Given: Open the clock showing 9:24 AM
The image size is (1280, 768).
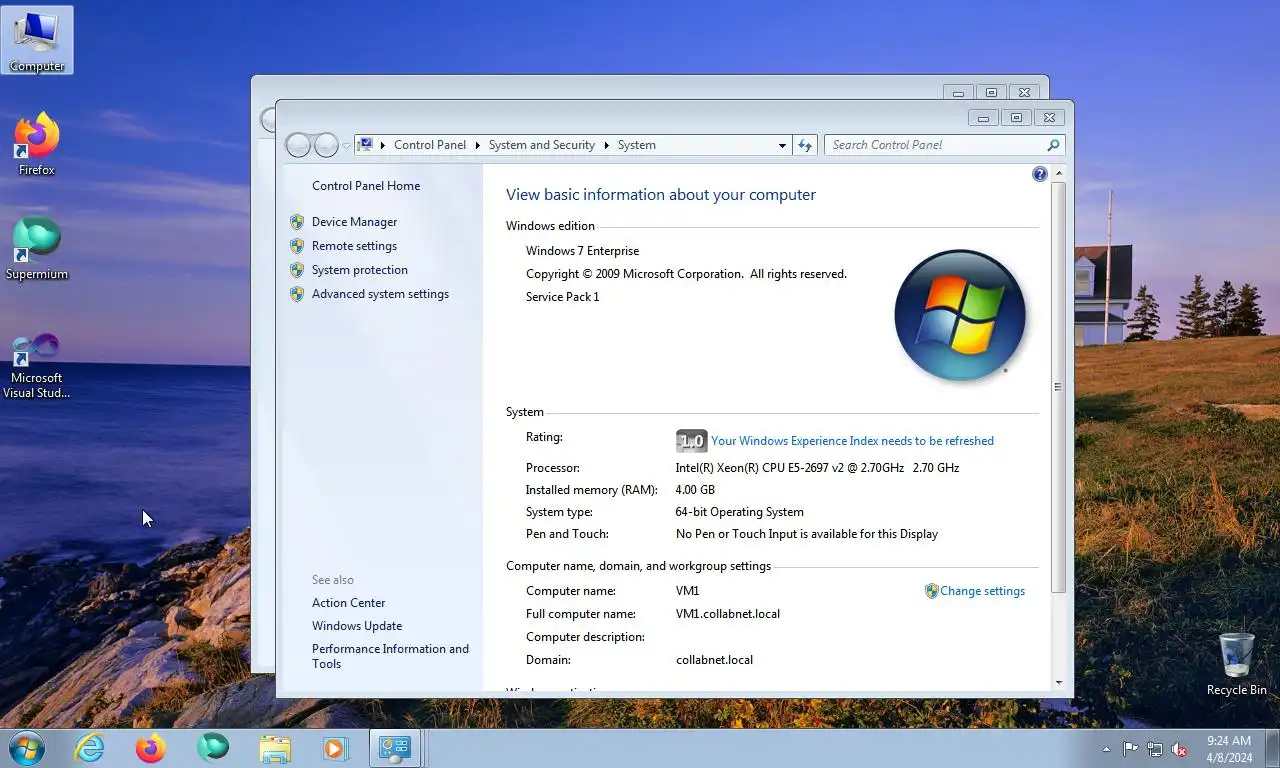Looking at the screenshot, I should 1229,749.
